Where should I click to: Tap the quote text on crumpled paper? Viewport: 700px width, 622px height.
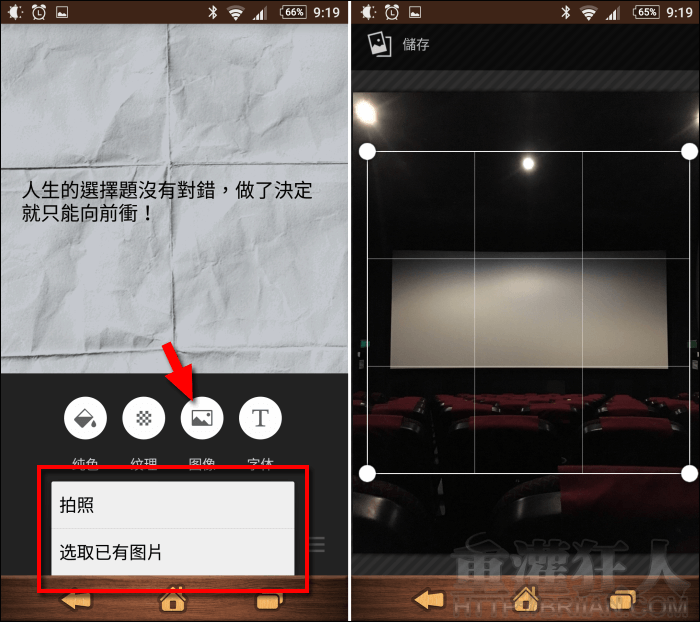(168, 201)
